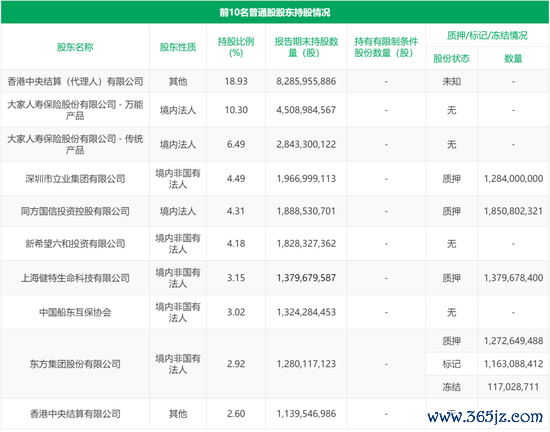Click the 1,888,530,701 shares cell

click(x=306, y=211)
